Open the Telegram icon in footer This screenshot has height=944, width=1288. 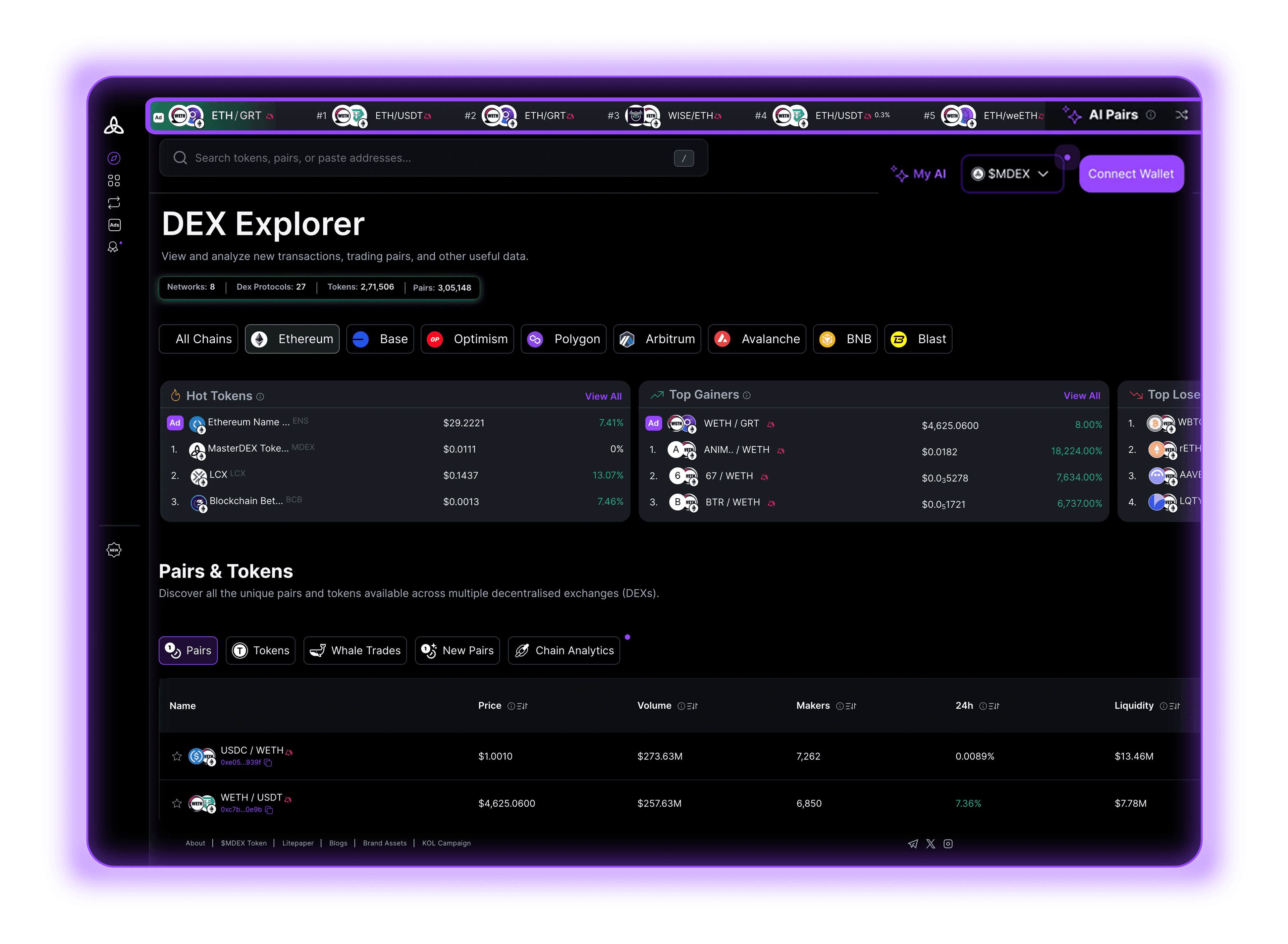pos(913,843)
